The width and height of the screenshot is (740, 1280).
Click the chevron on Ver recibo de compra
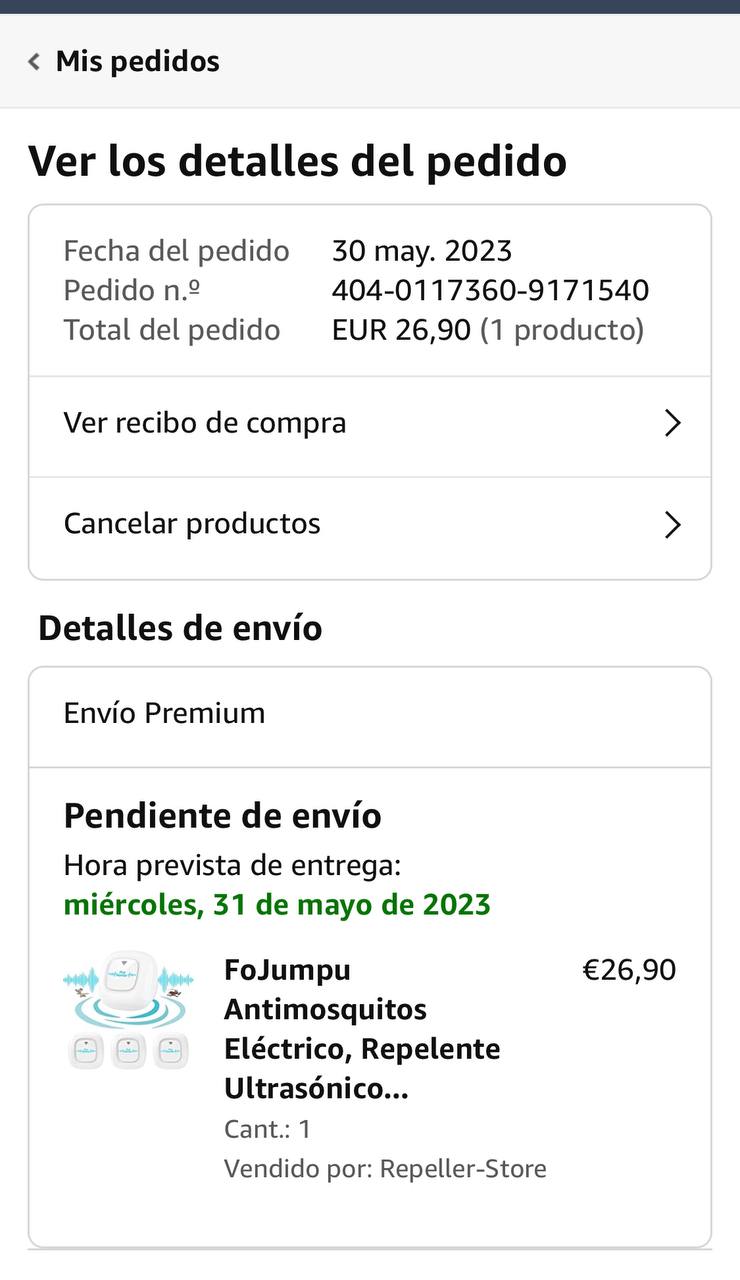pos(672,423)
